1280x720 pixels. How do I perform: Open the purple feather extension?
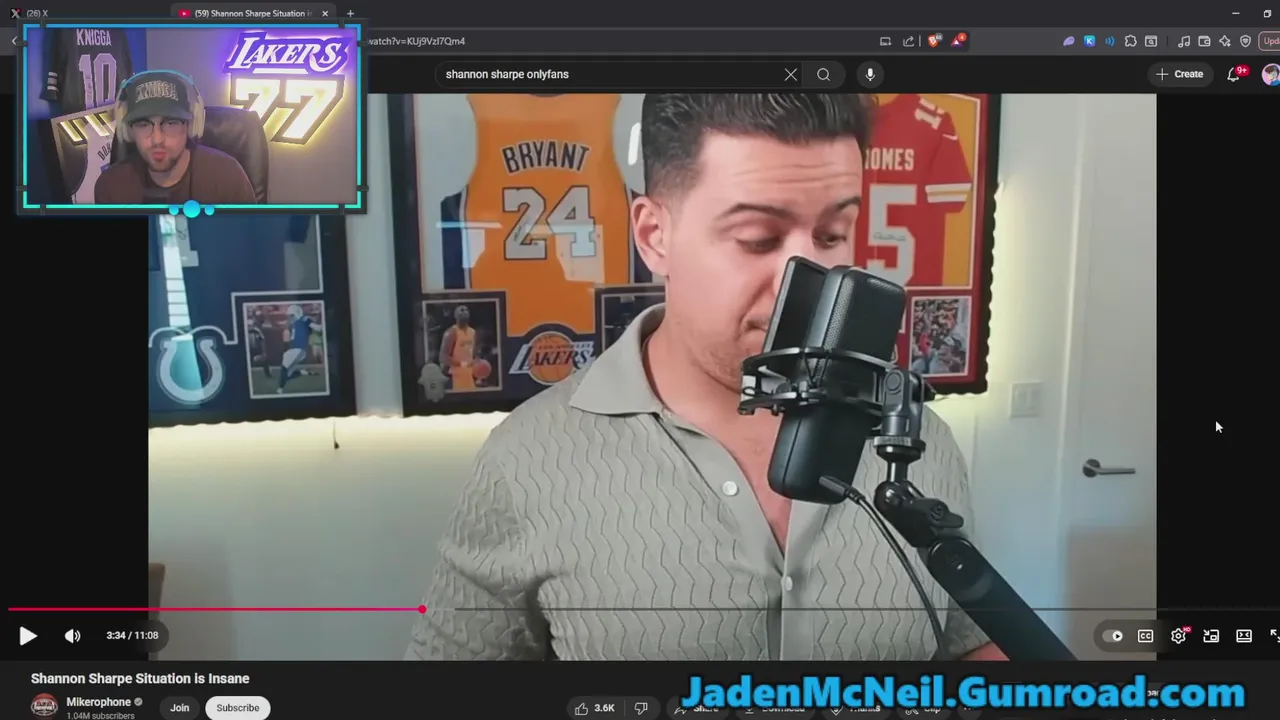(x=1068, y=41)
